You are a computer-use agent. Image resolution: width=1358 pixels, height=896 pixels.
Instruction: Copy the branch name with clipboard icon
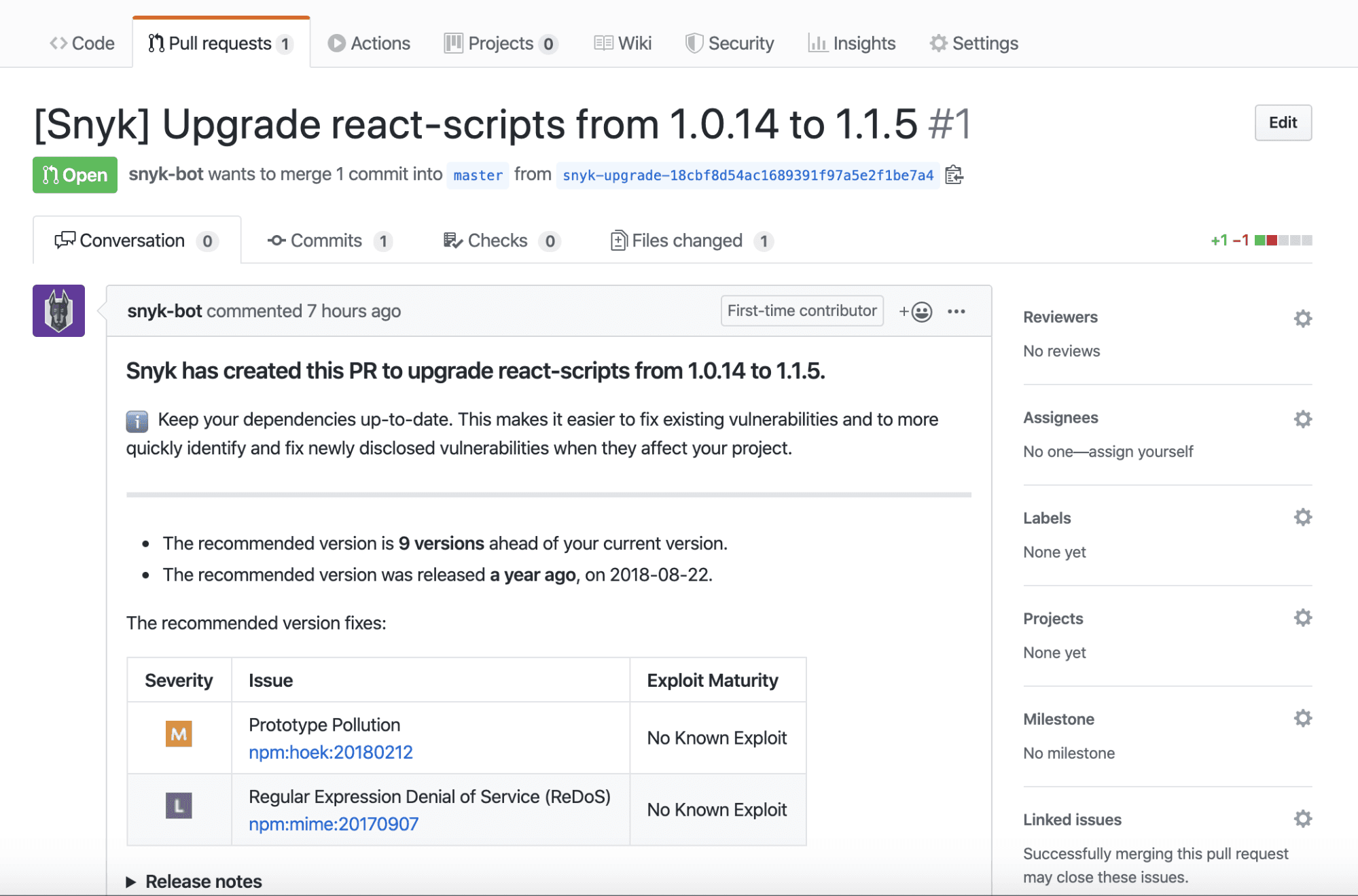click(954, 175)
